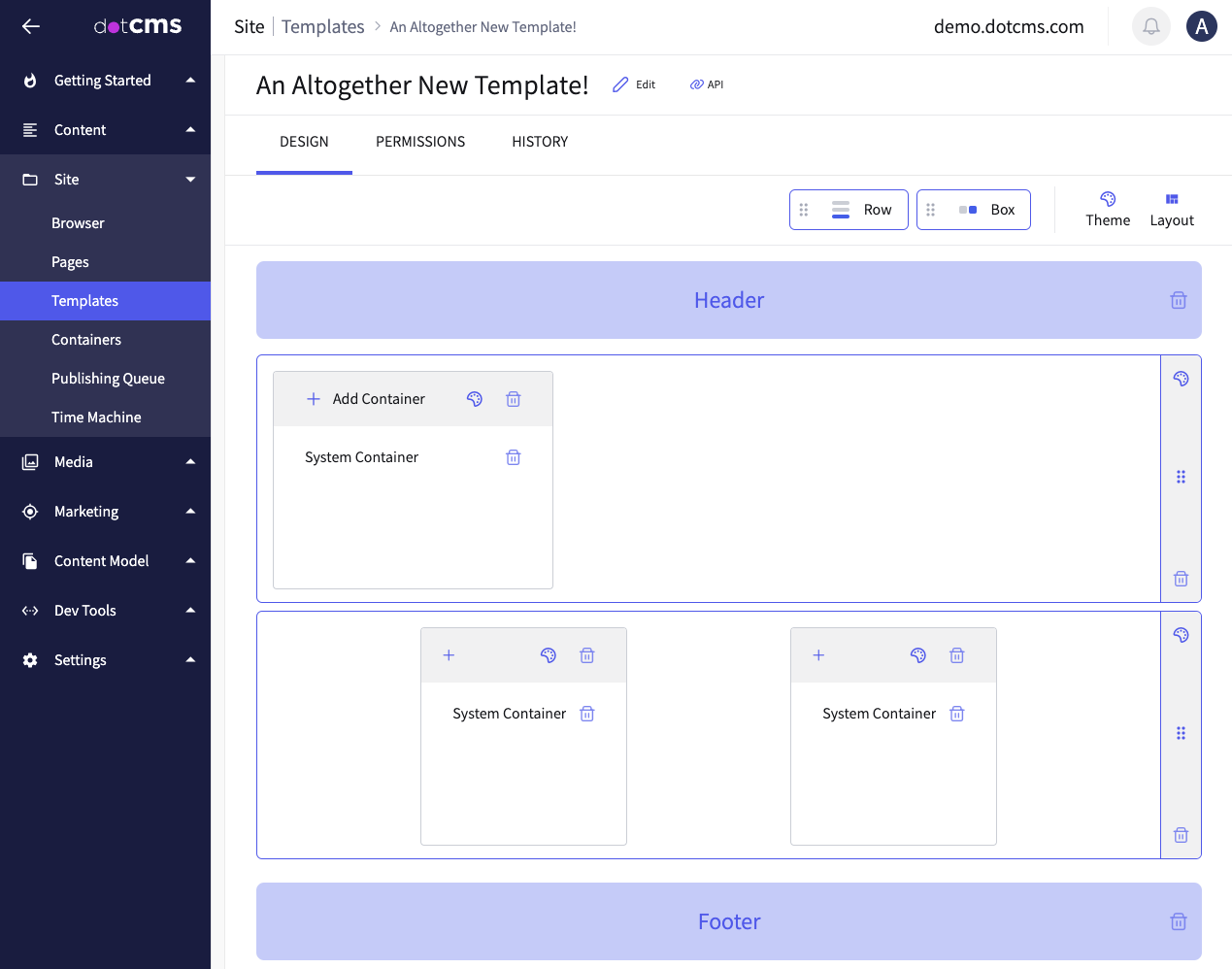1232x969 pixels.
Task: Switch to the Permissions tab
Action: point(420,142)
